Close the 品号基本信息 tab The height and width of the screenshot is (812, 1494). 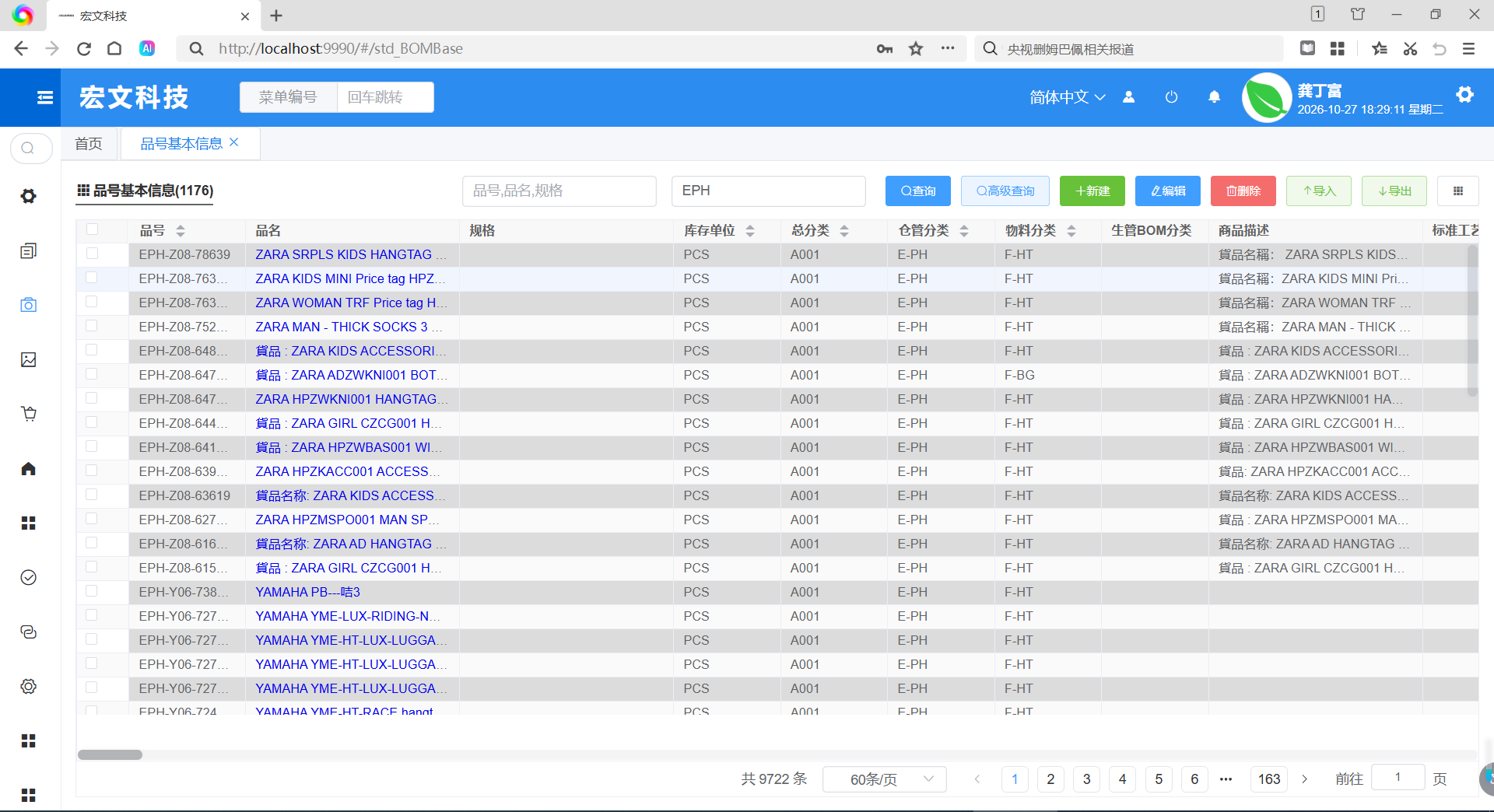[x=234, y=142]
